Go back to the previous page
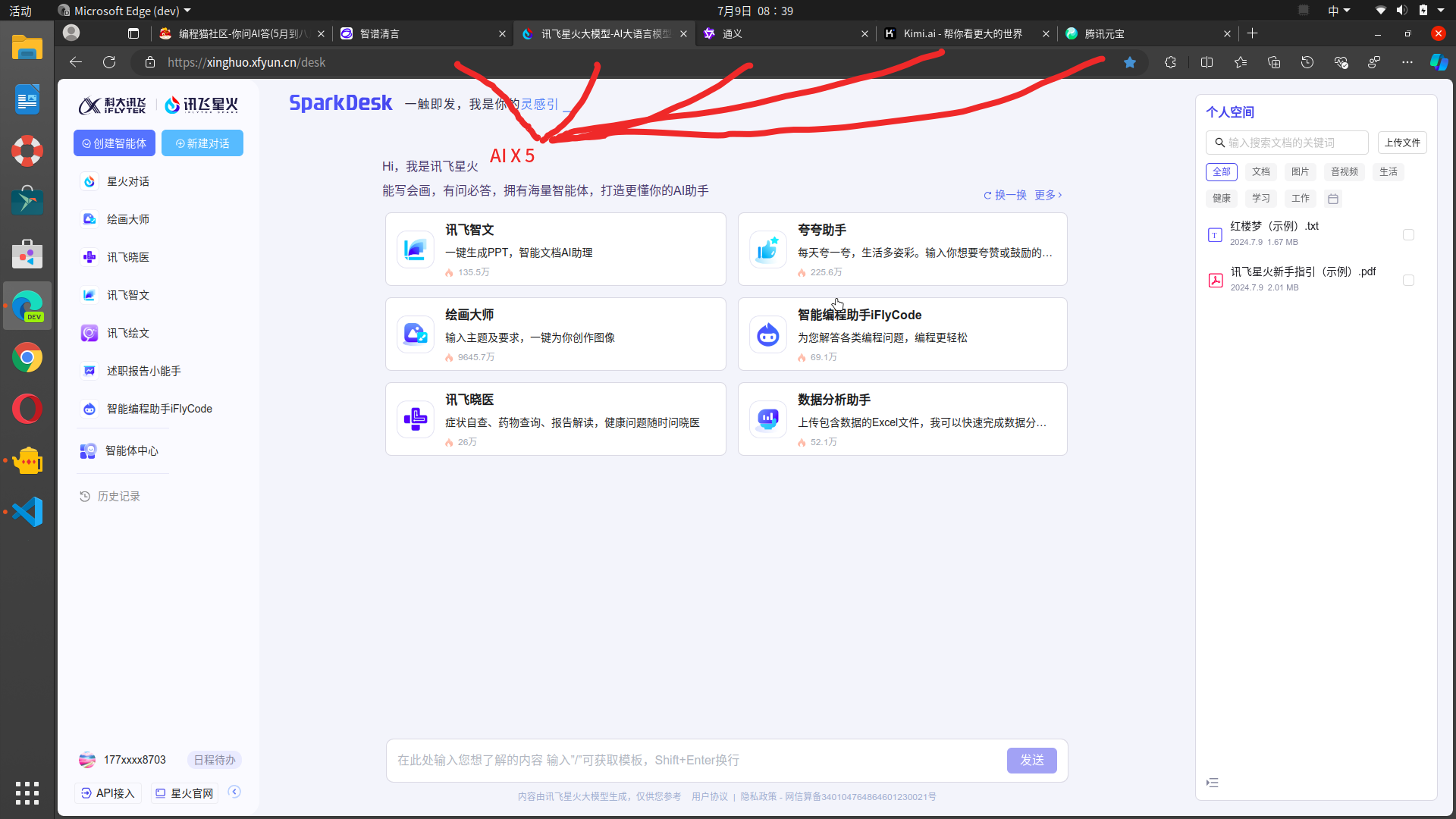This screenshot has height=819, width=1456. [x=76, y=62]
